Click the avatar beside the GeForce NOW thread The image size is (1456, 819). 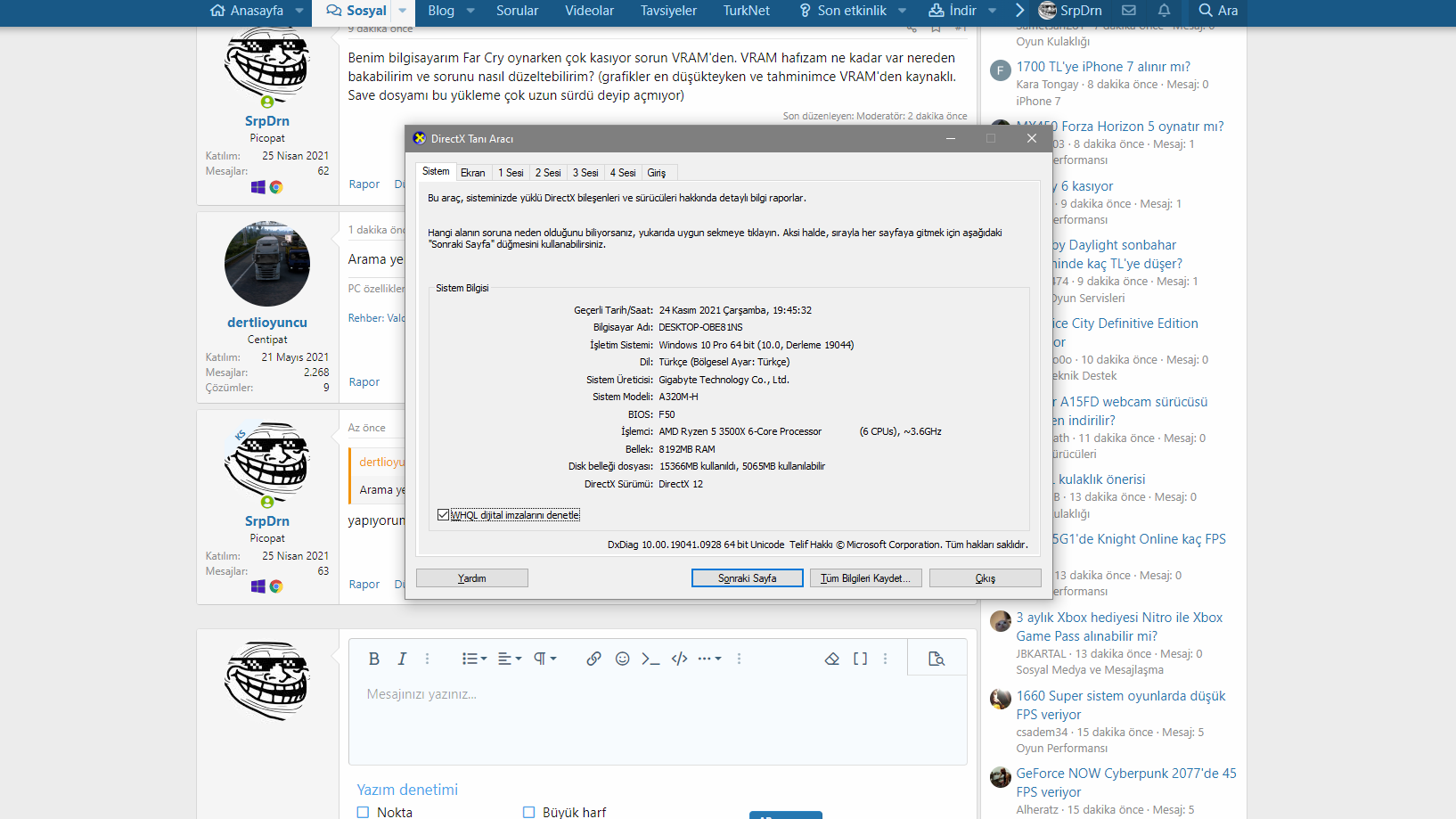(1001, 776)
